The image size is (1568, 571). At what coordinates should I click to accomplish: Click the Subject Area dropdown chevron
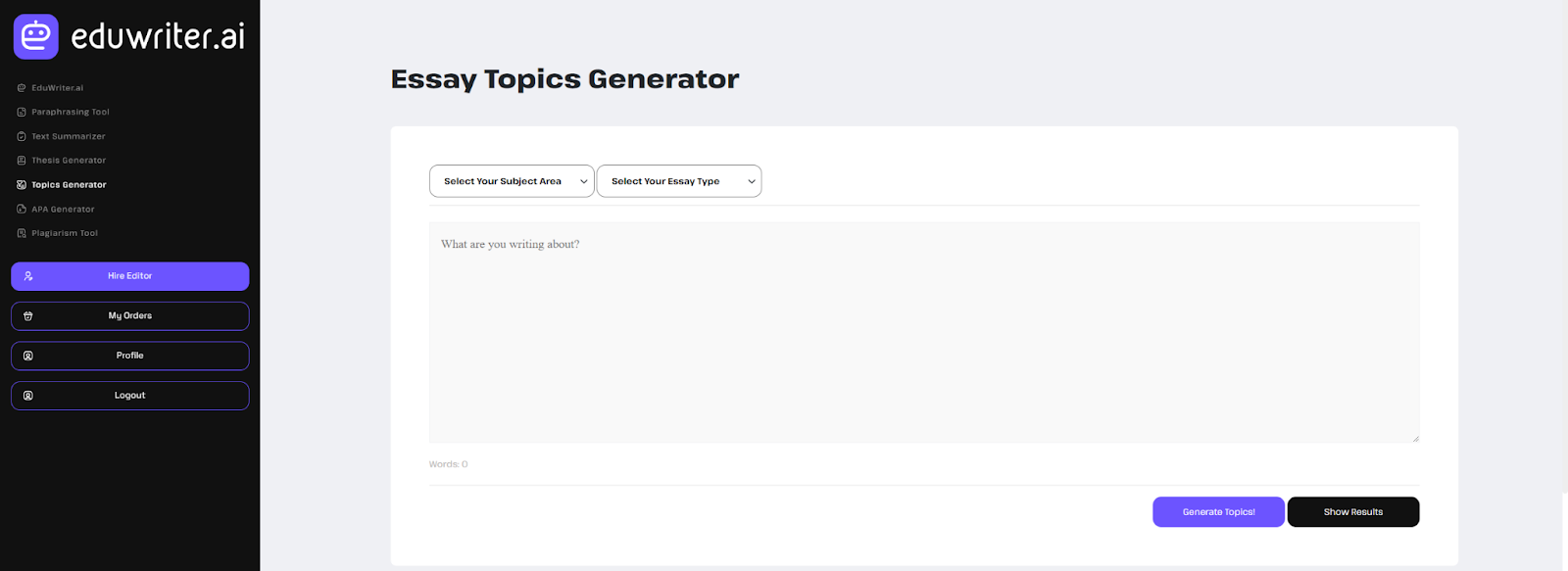coord(584,181)
